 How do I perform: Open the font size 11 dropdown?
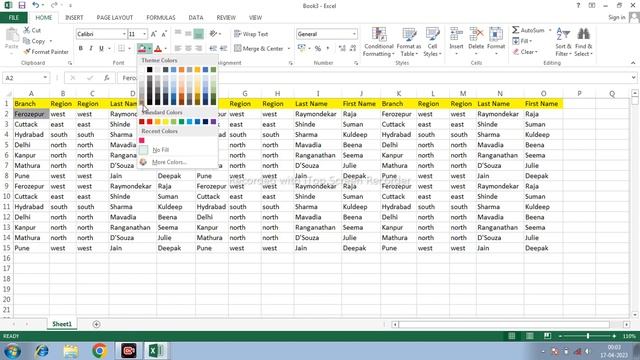coord(144,34)
